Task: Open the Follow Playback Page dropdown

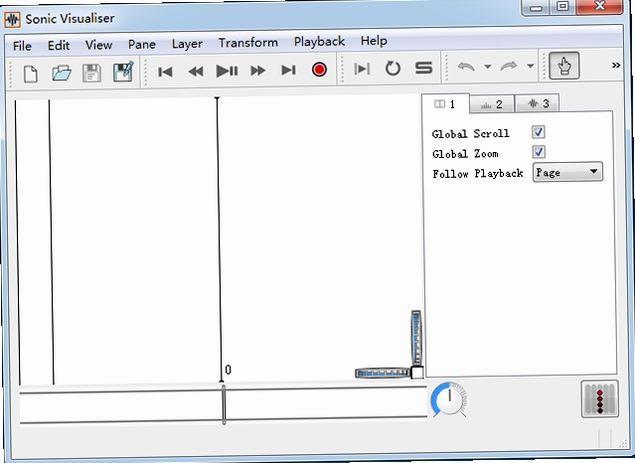Action: click(567, 172)
